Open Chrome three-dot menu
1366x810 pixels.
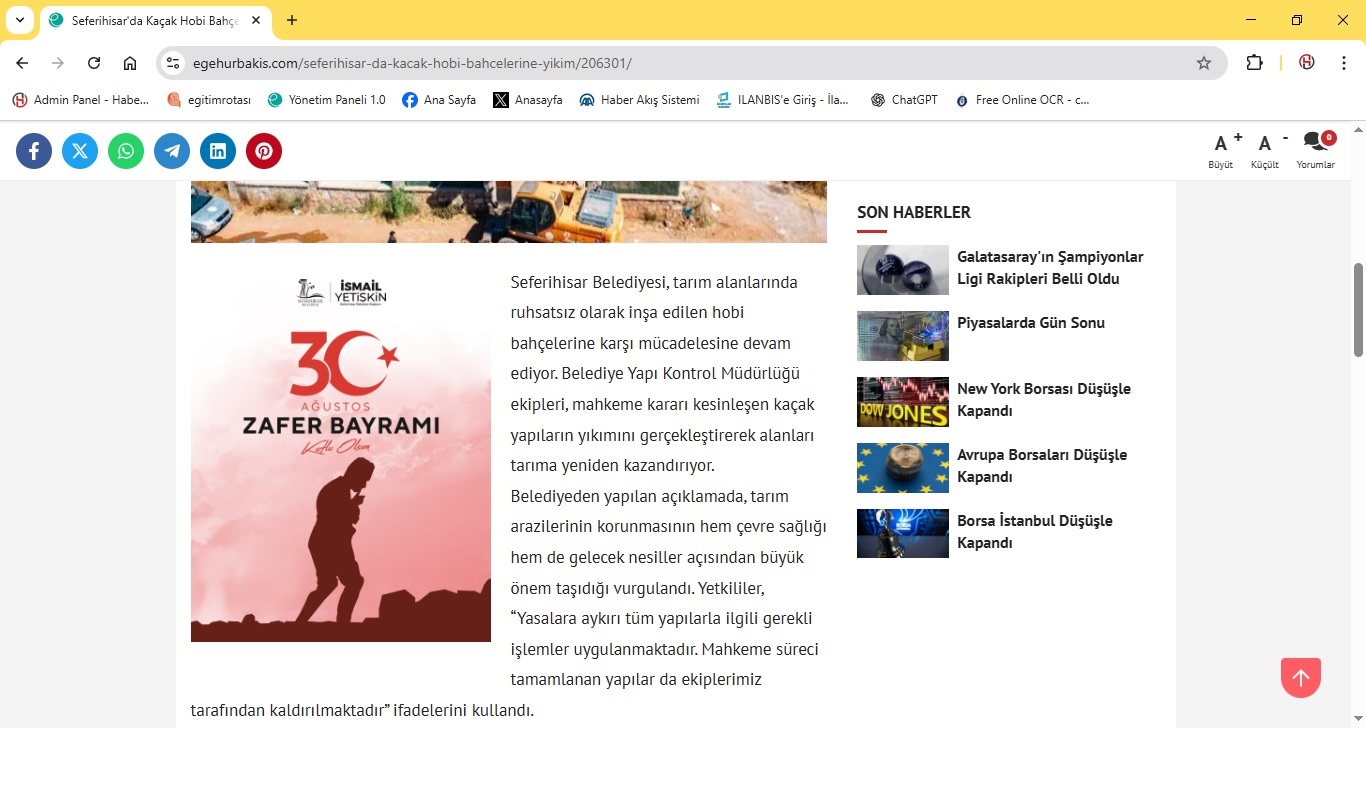pyautogui.click(x=1344, y=63)
